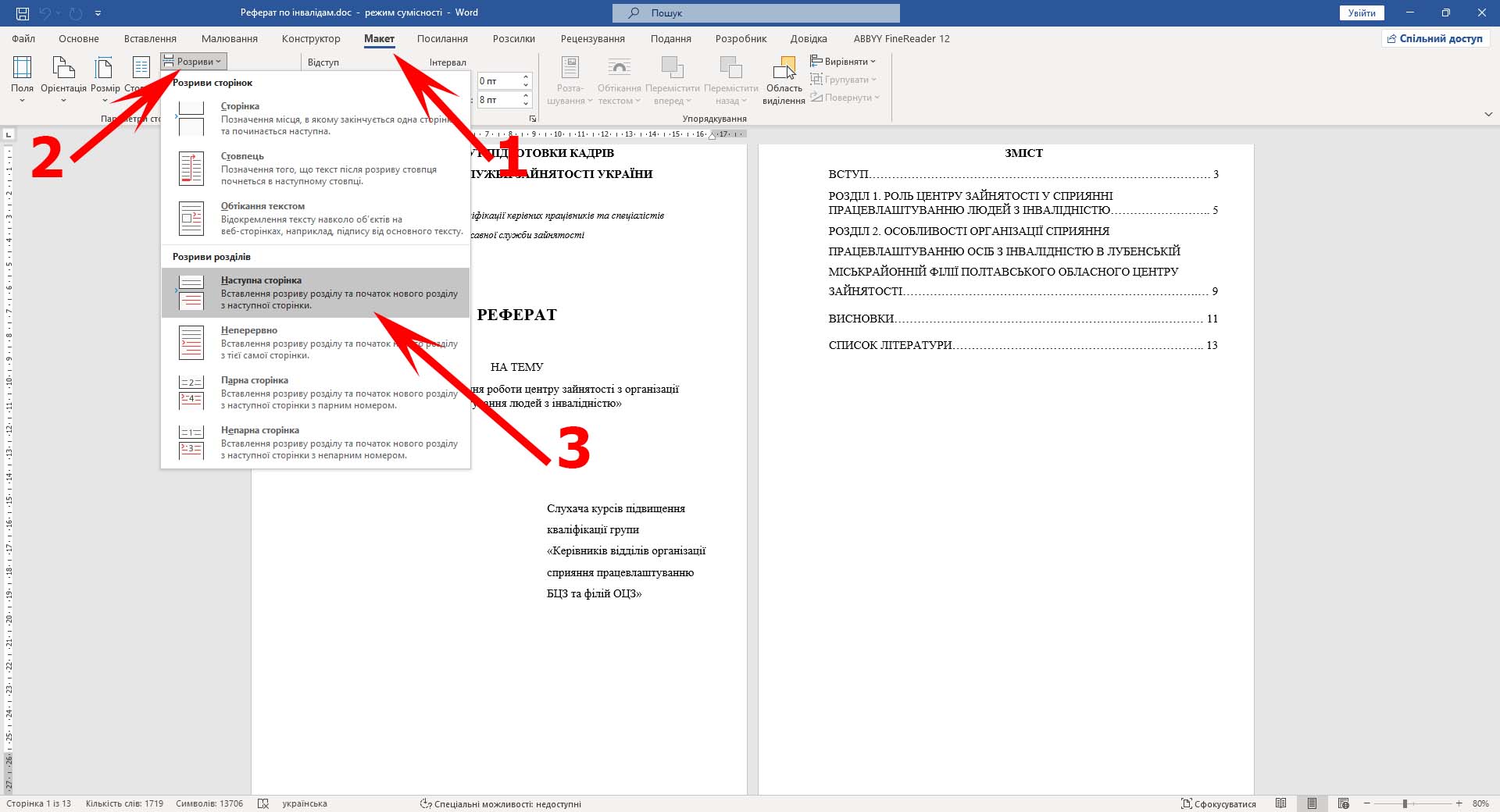1500x812 pixels.
Task: Switch to the Посилання tab
Action: pos(442,38)
